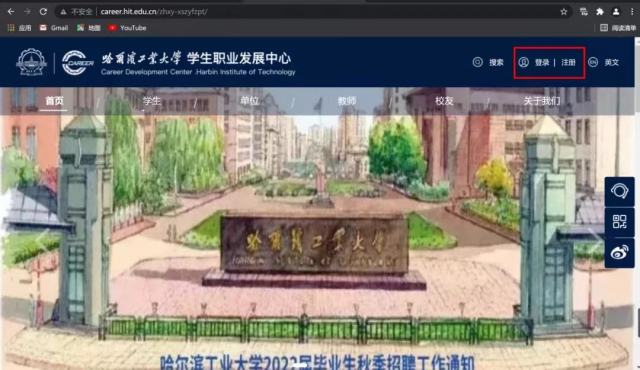
Task: Click the 搜索 search icon
Action: (478, 62)
